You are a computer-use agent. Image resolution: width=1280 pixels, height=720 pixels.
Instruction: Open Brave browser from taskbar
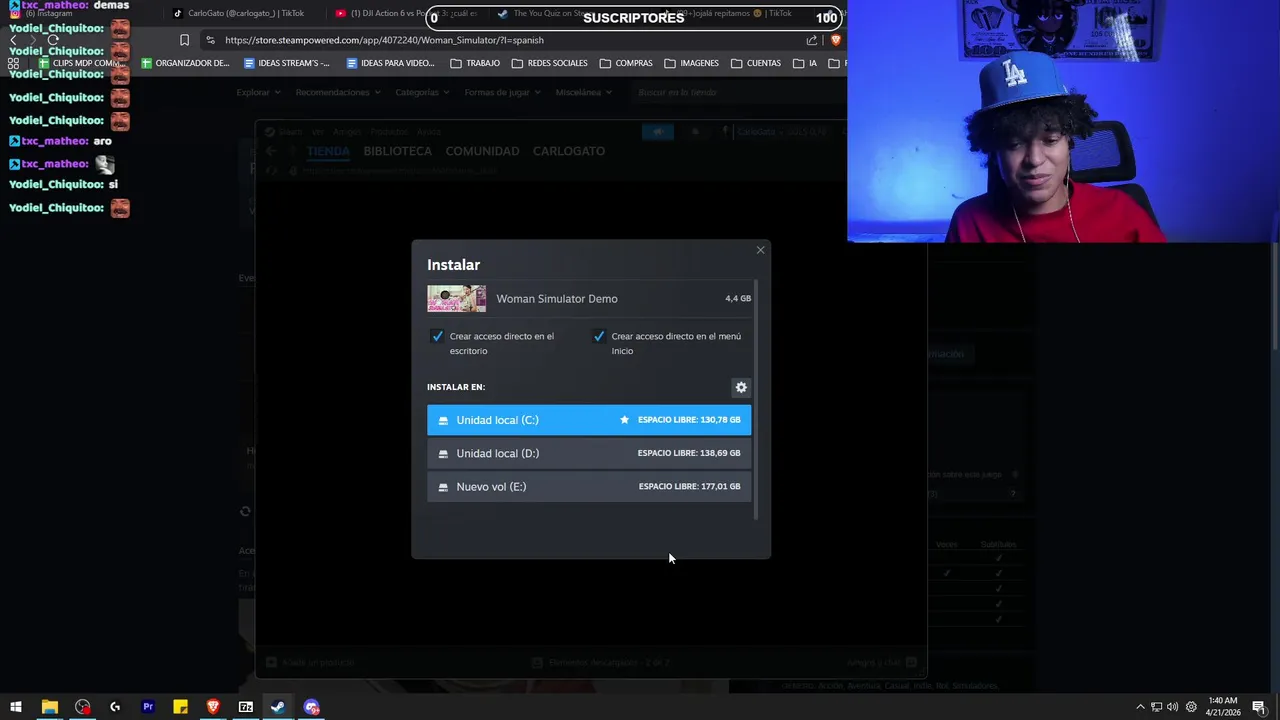[213, 707]
